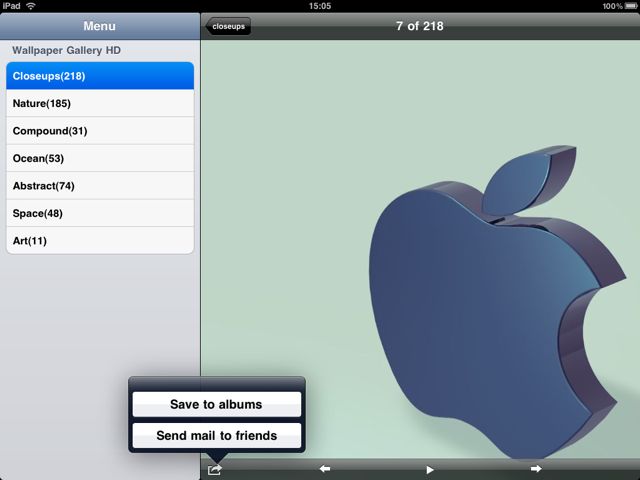Screen dimensions: 640x480
Task: Choose Save to albums
Action: pos(217,404)
